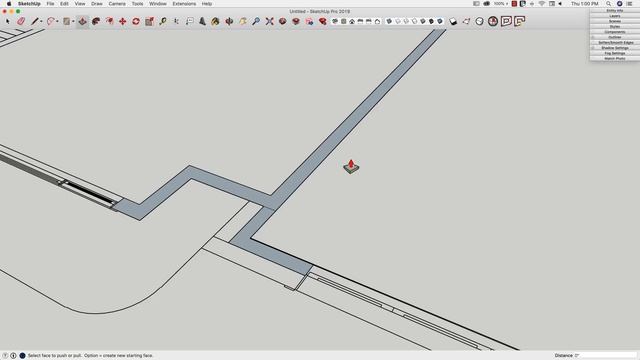Open the Apple menu
Viewport: 640px width, 360px height.
(9, 4)
